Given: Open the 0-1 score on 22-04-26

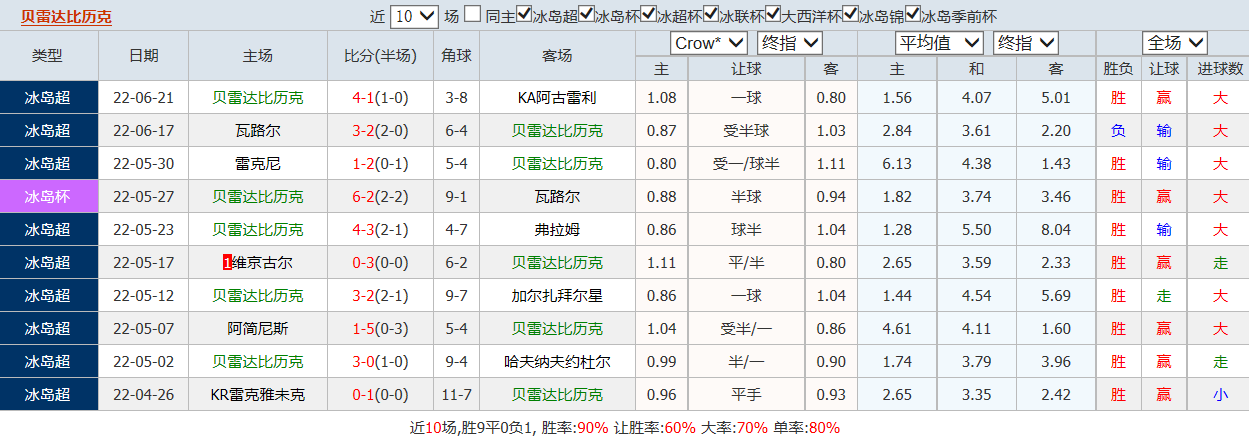Looking at the screenshot, I should pos(363,395).
